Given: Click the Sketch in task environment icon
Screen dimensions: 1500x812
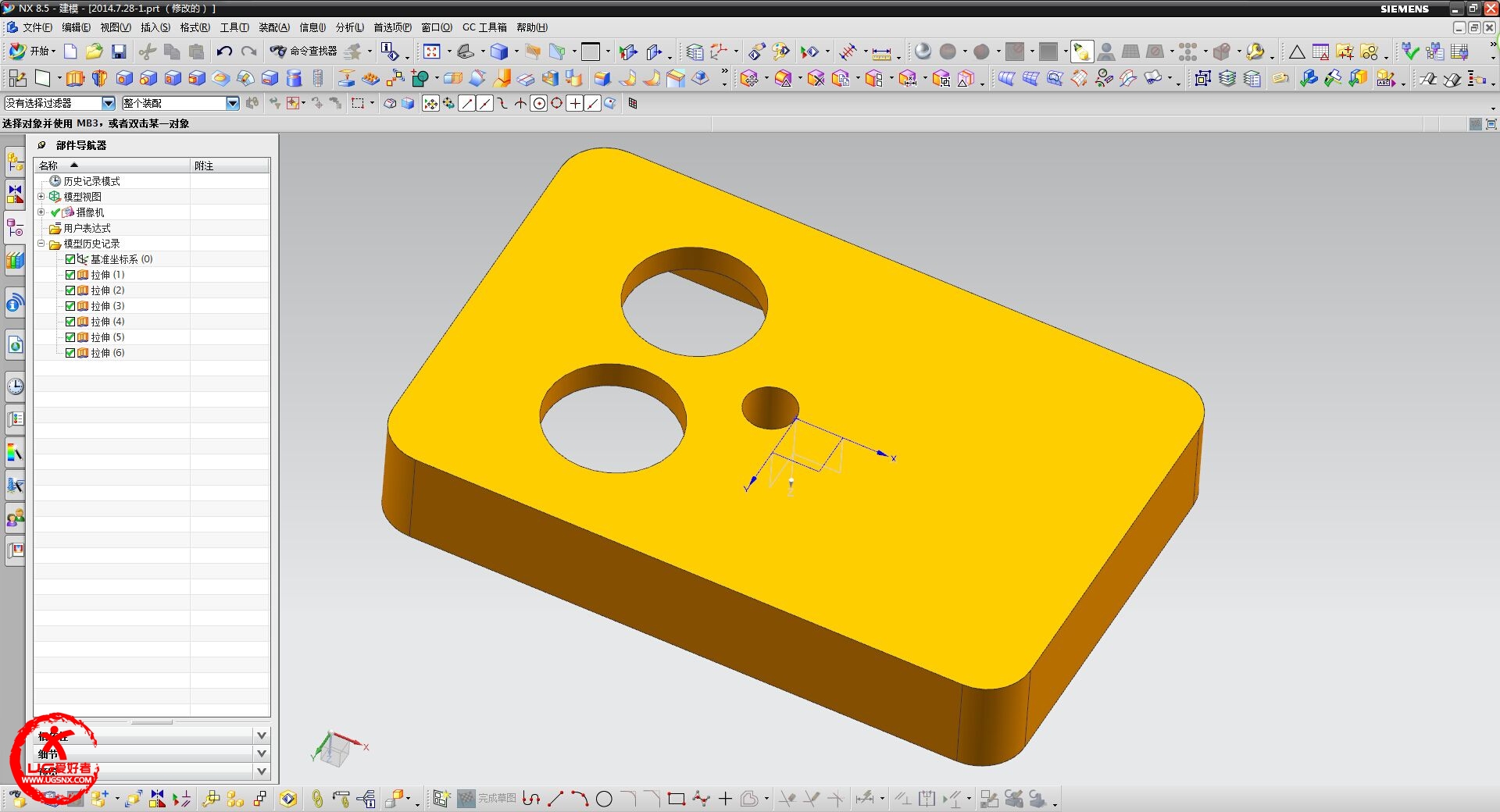Looking at the screenshot, I should click(x=17, y=78).
